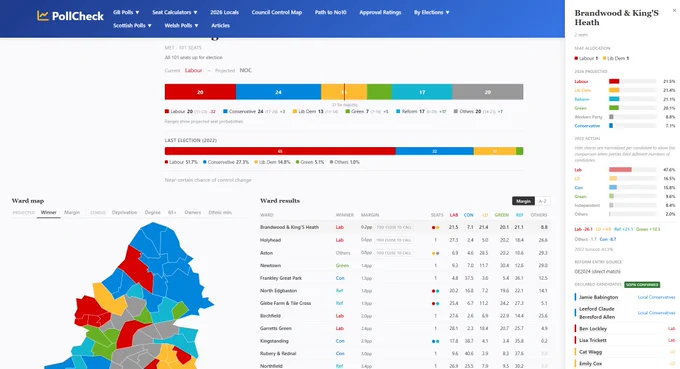Image resolution: width=680 pixels, height=369 pixels.
Task: Select candidate Emily Cox
Action: 590,364
